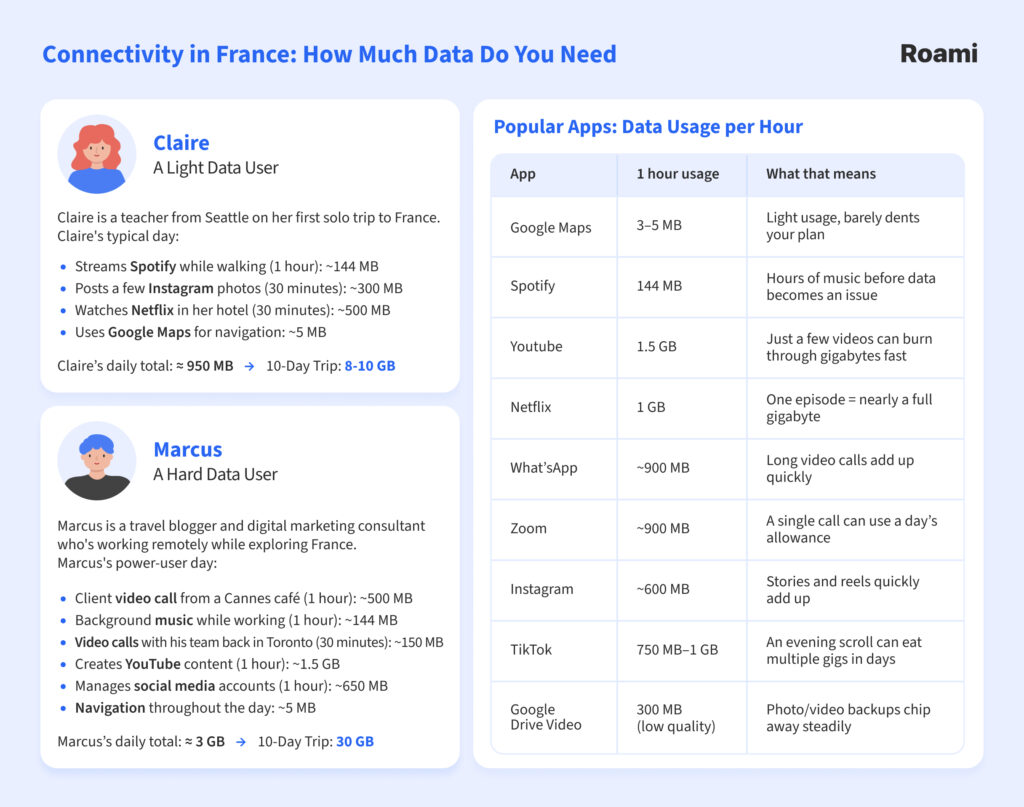Click the Claire name heading
This screenshot has width=1024, height=807.
click(x=181, y=142)
